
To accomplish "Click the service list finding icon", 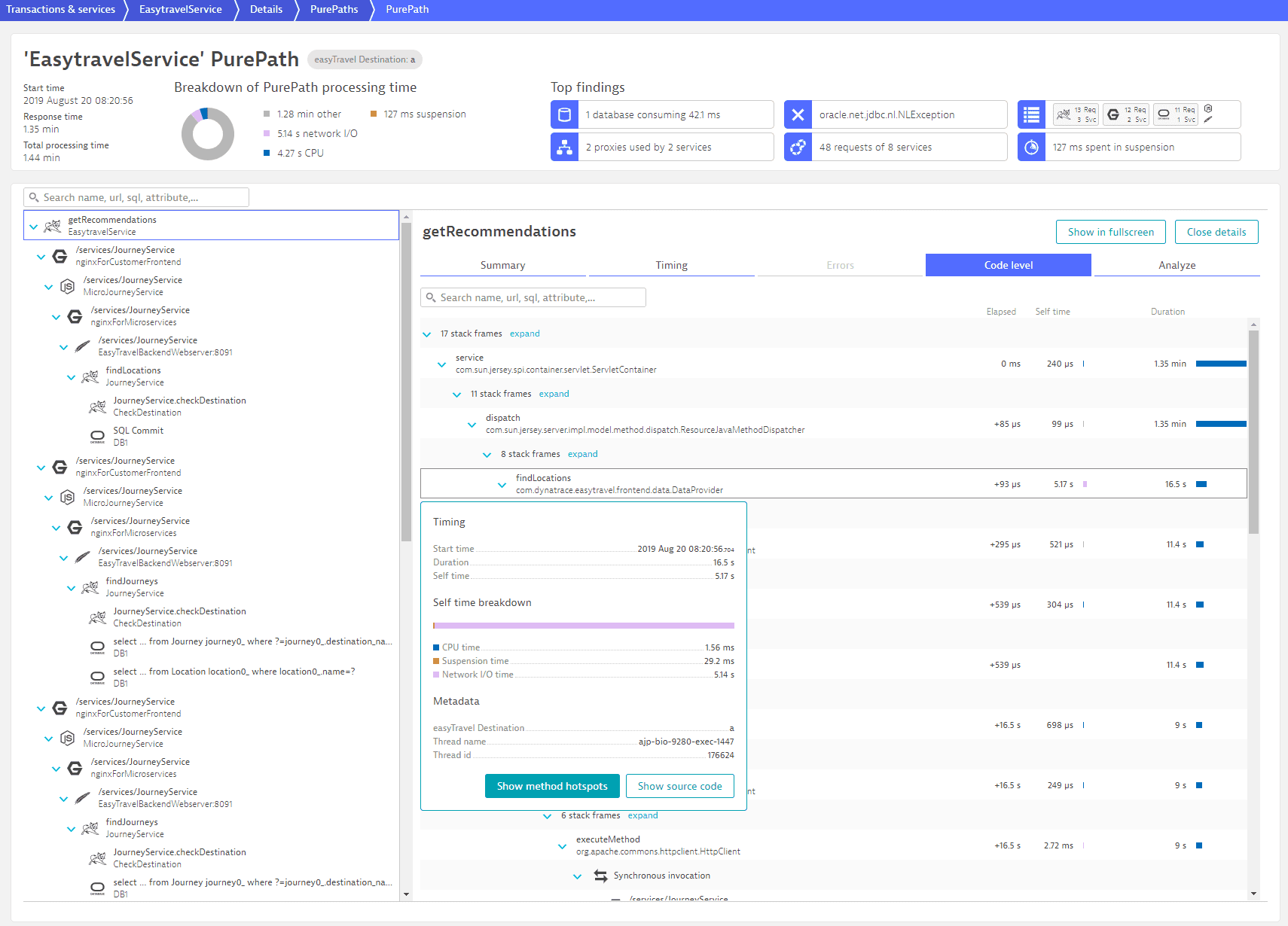I will click(1031, 114).
